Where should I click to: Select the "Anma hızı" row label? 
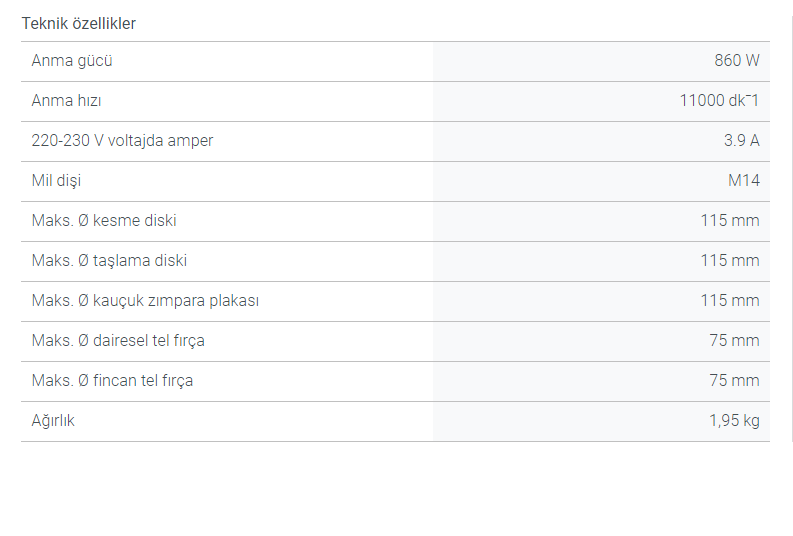click(x=66, y=101)
